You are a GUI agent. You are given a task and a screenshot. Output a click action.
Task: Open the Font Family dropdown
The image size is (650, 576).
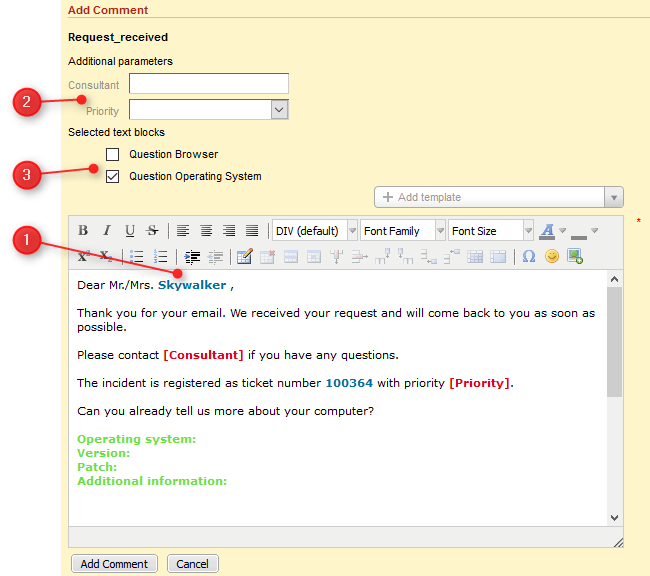coord(403,231)
